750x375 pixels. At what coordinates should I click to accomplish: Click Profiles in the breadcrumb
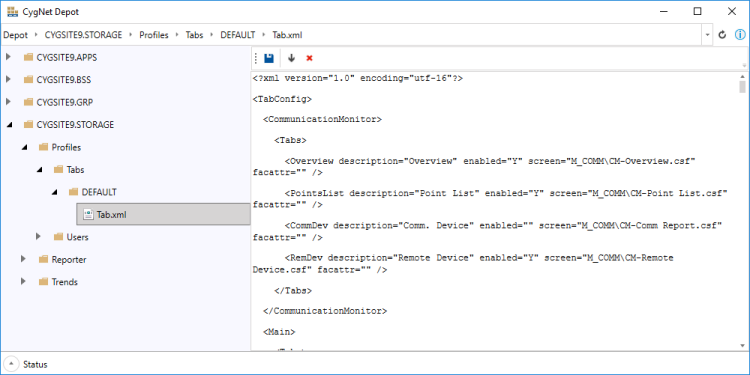coord(154,35)
